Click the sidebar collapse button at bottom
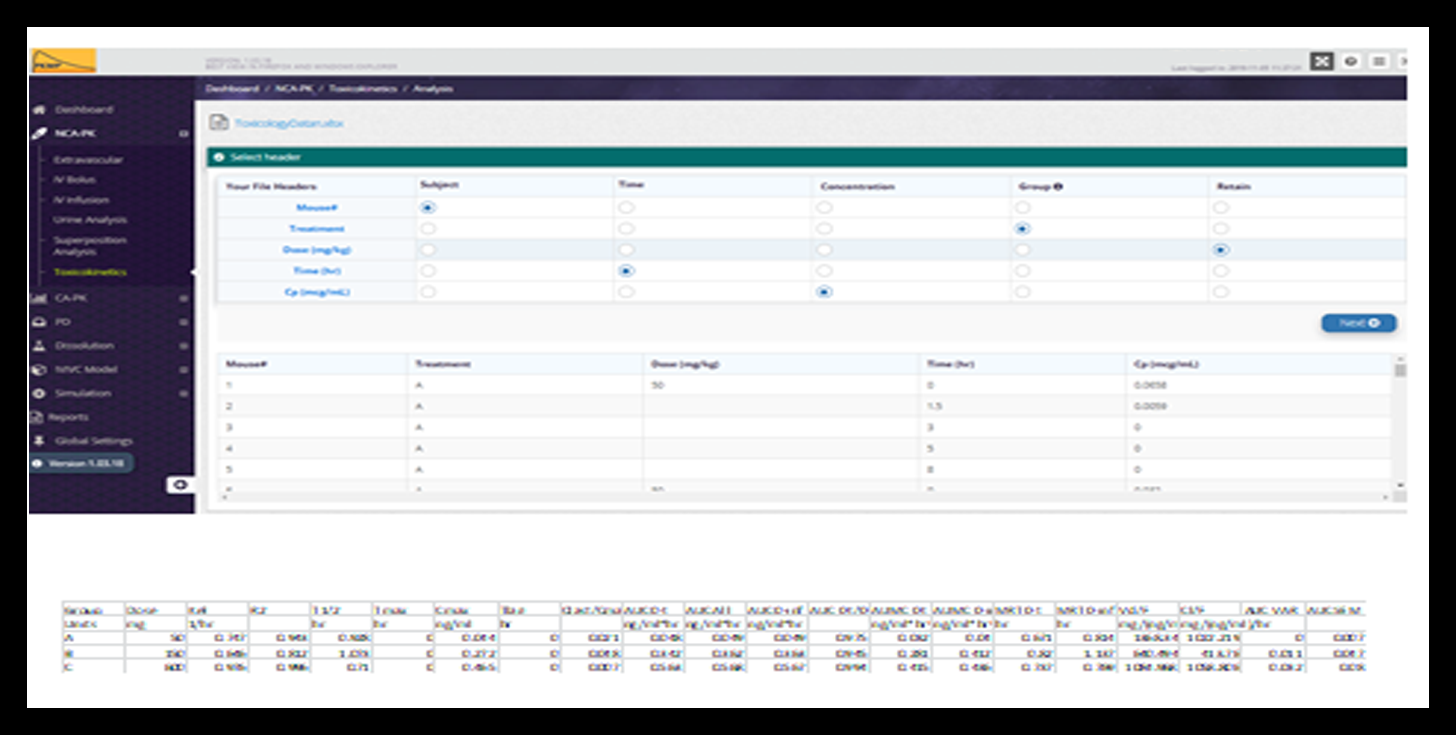1456x735 pixels. [x=180, y=485]
